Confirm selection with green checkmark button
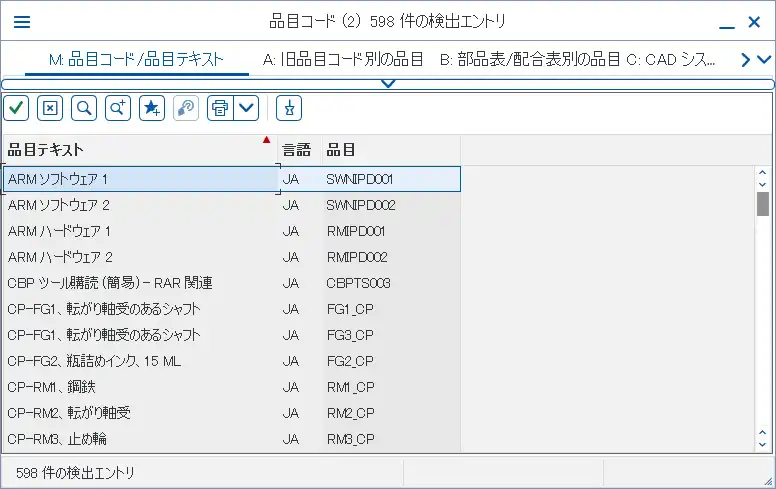 (x=16, y=108)
